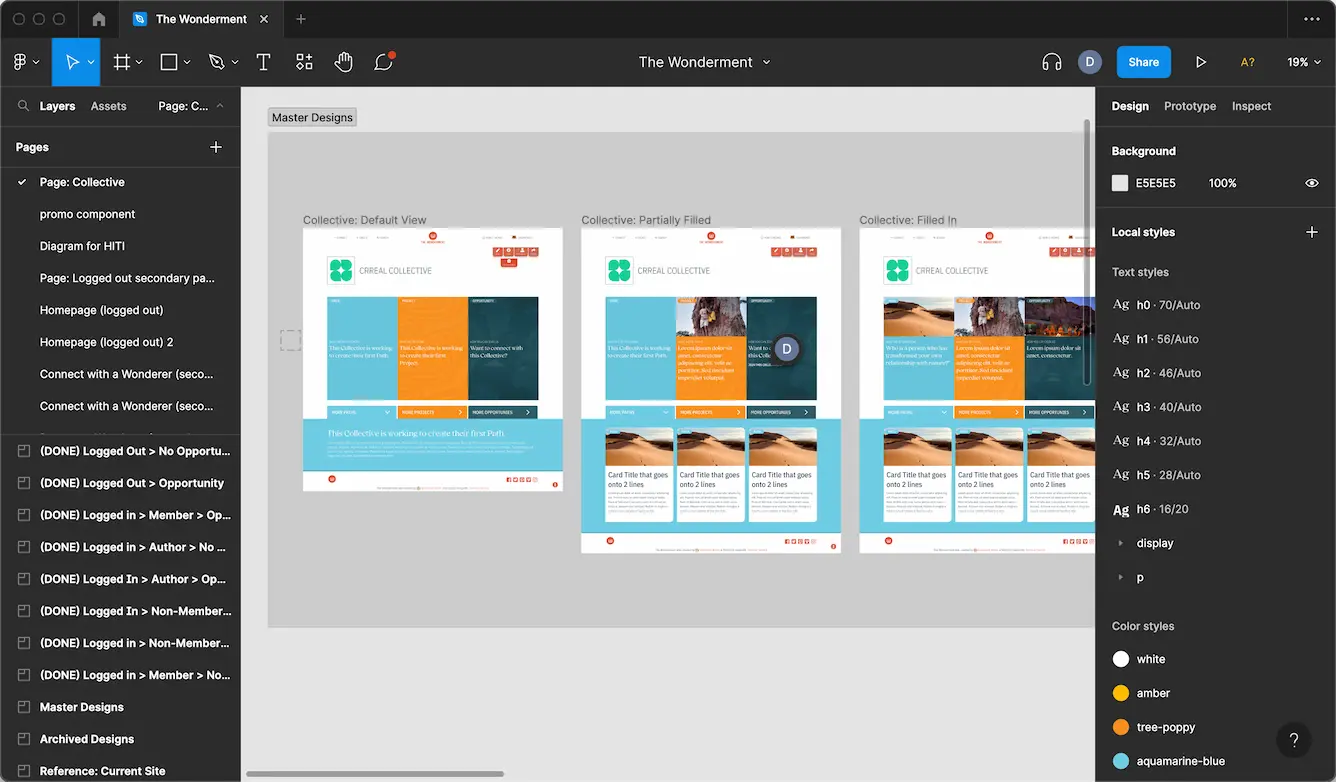
Task: Select the white color style swatch
Action: point(1121,659)
